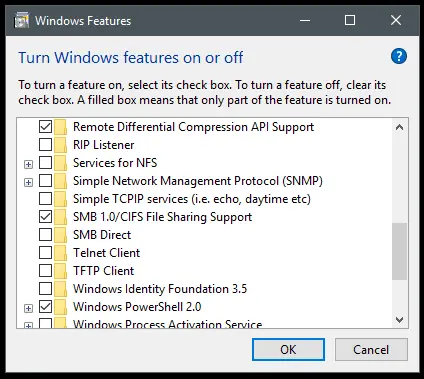Open the help question mark icon
424x379 pixels.
399,56
